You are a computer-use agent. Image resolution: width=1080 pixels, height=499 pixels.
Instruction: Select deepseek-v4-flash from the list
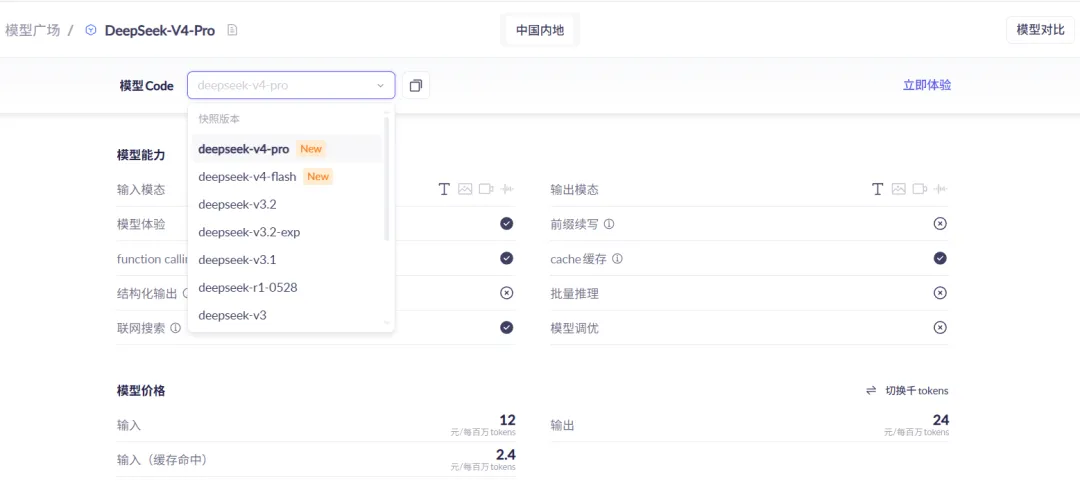287,176
